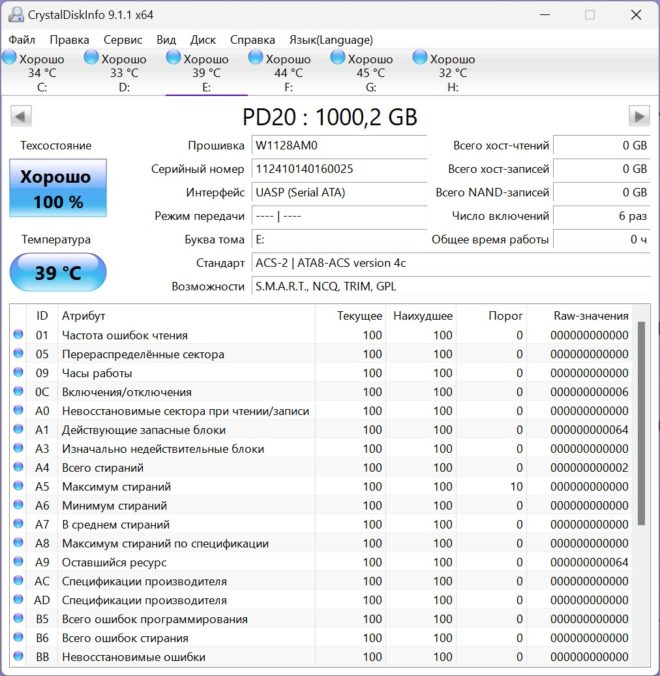
Task: Select row Часы работы
Action: click(321, 373)
